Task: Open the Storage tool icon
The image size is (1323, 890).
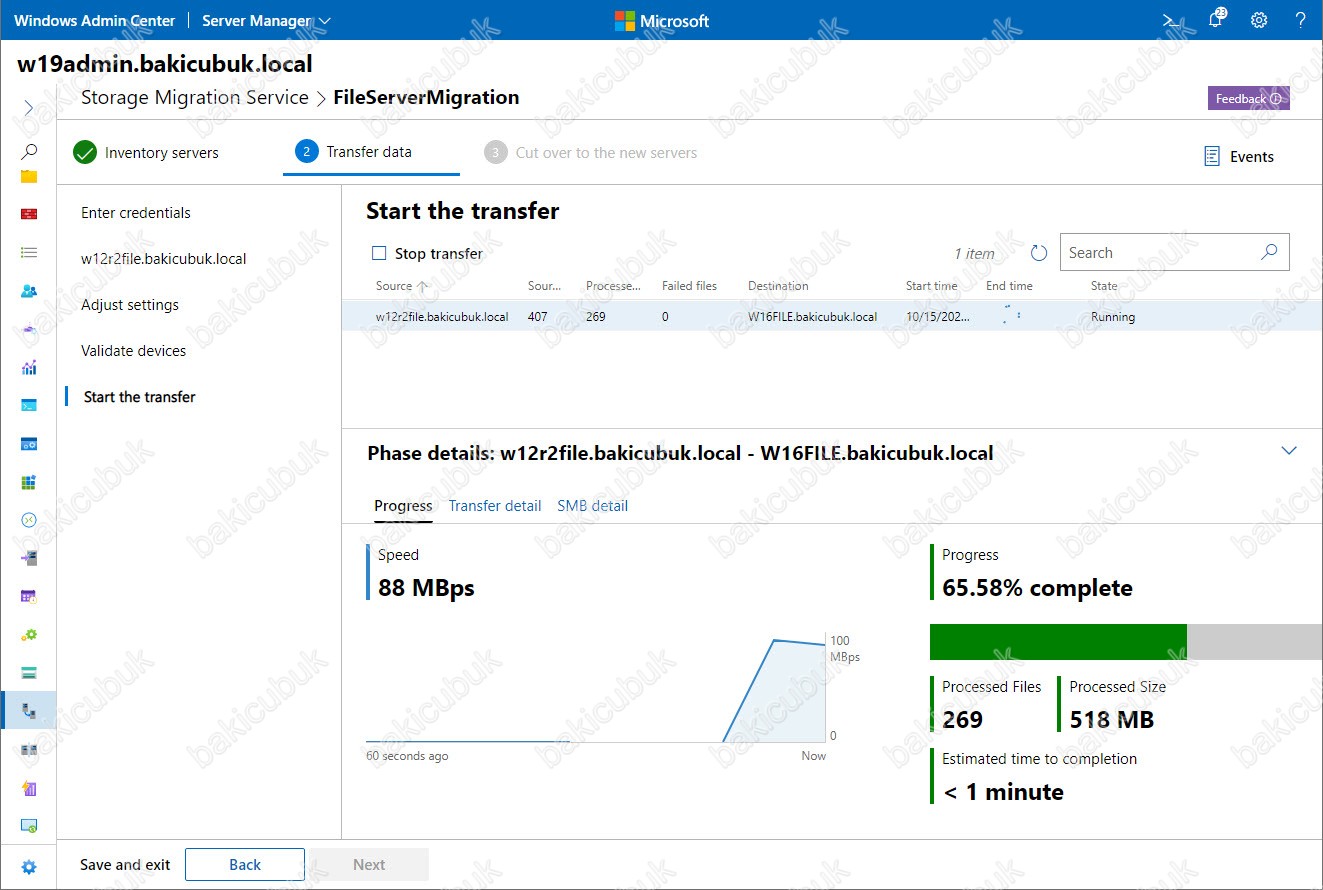Action: (29, 673)
